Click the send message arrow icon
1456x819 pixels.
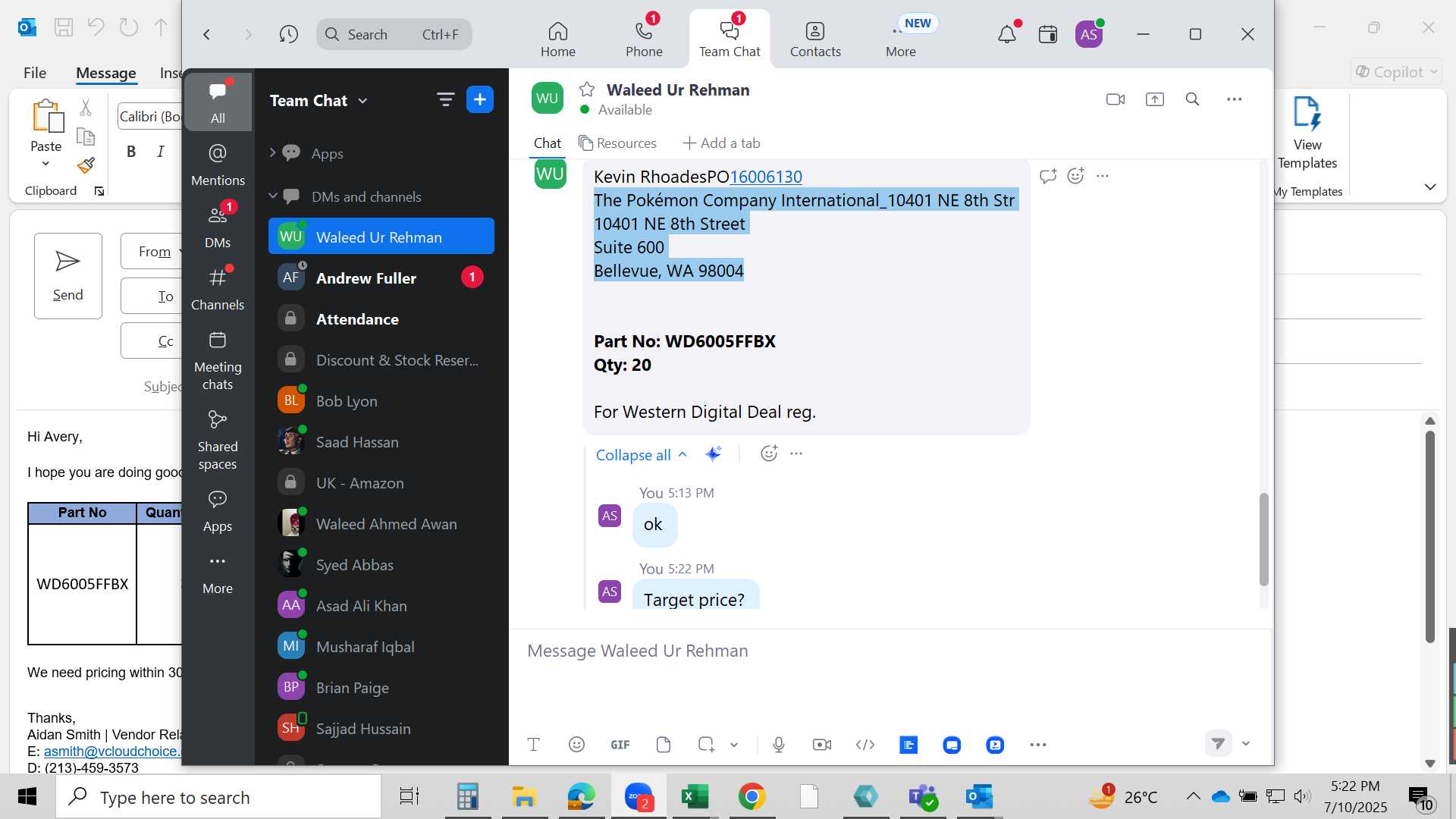[x=1218, y=744]
